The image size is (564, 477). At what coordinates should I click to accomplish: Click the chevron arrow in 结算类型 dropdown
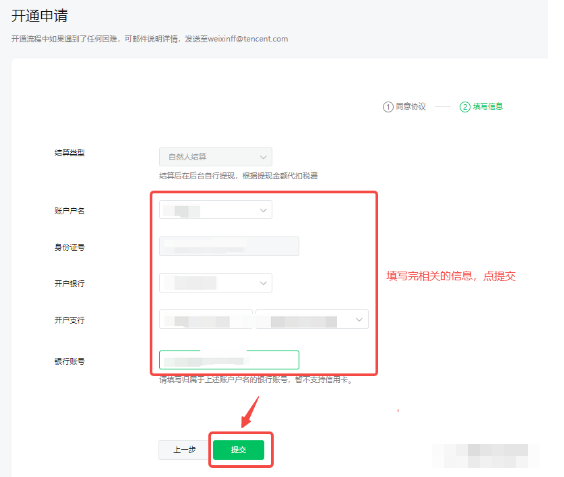263,157
